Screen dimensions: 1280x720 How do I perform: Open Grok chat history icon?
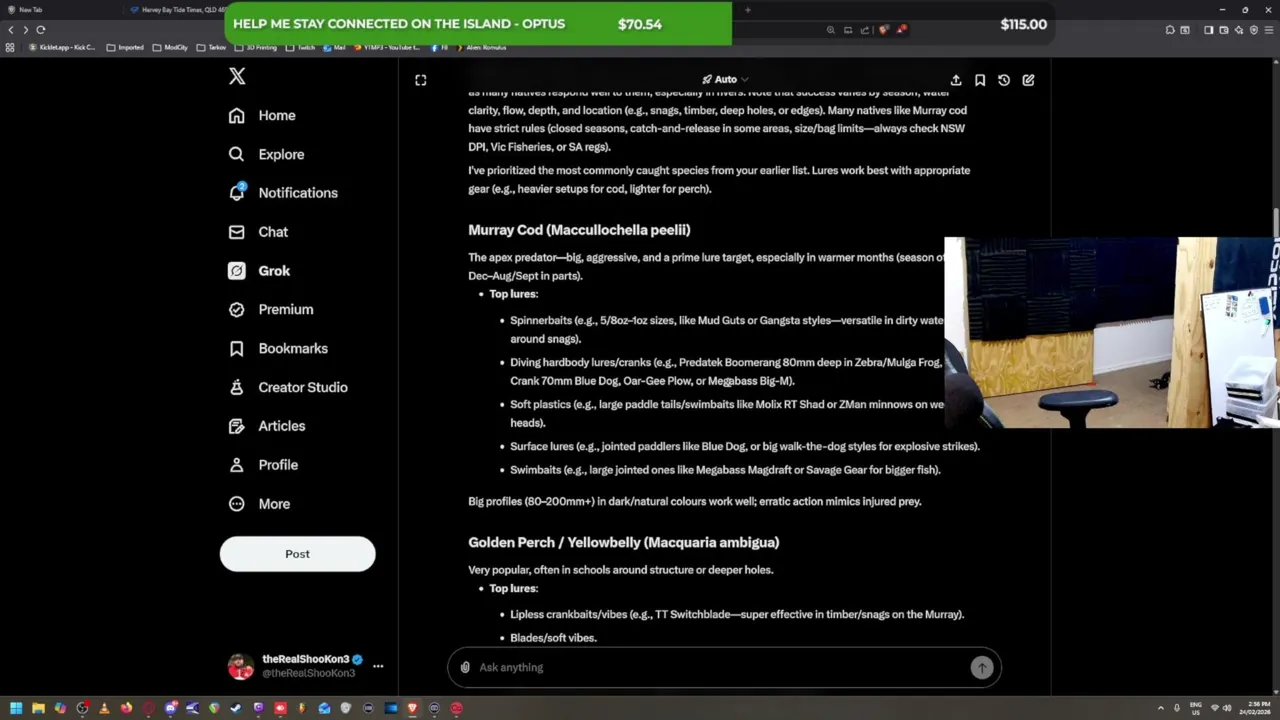click(1004, 80)
